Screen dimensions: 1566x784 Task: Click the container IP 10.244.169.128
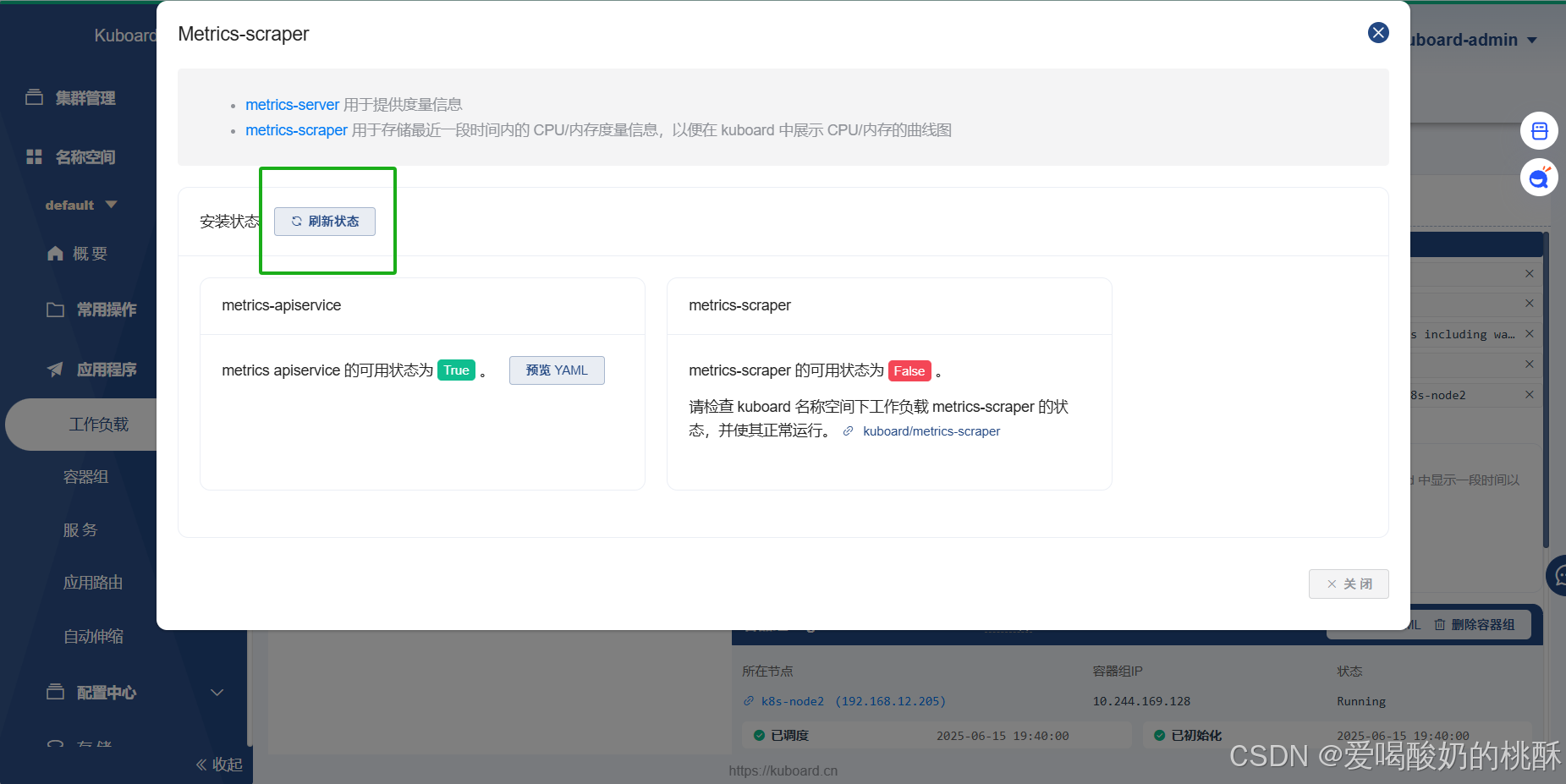click(1141, 701)
